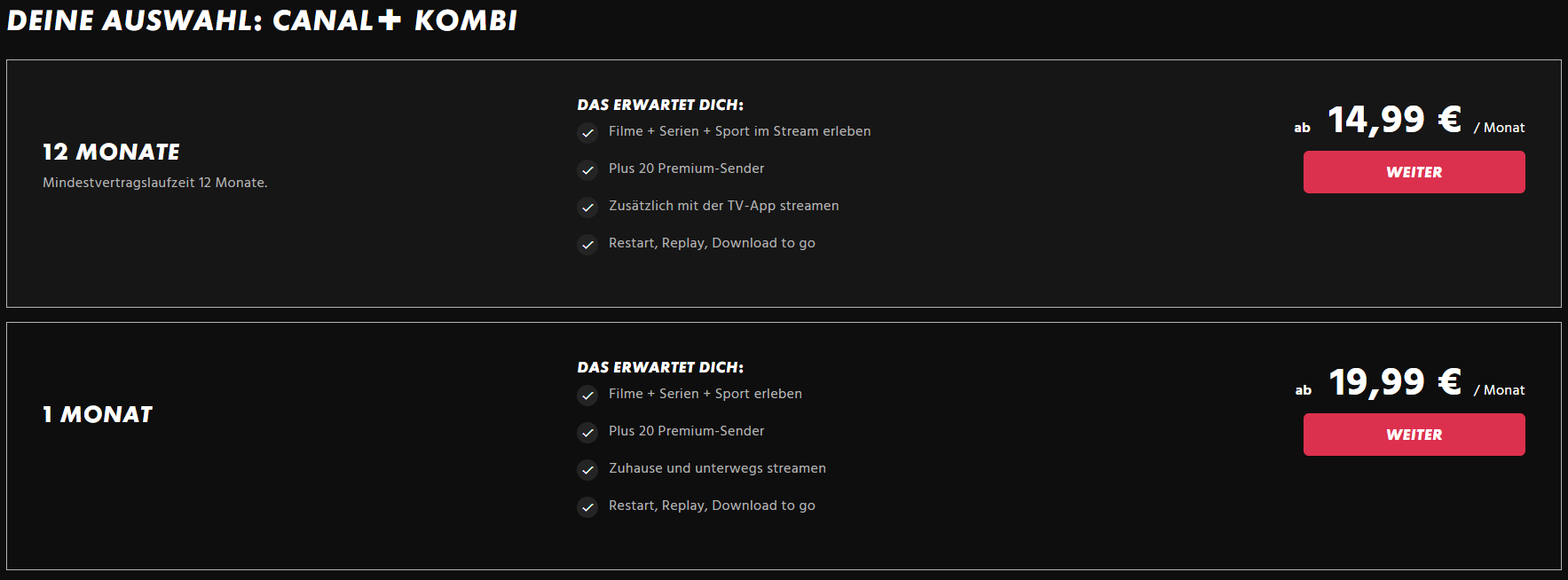Viewport: 1568px width, 580px height.
Task: Click 'Zusätzlich mit der TV-App streamen' feature text
Action: pos(724,206)
